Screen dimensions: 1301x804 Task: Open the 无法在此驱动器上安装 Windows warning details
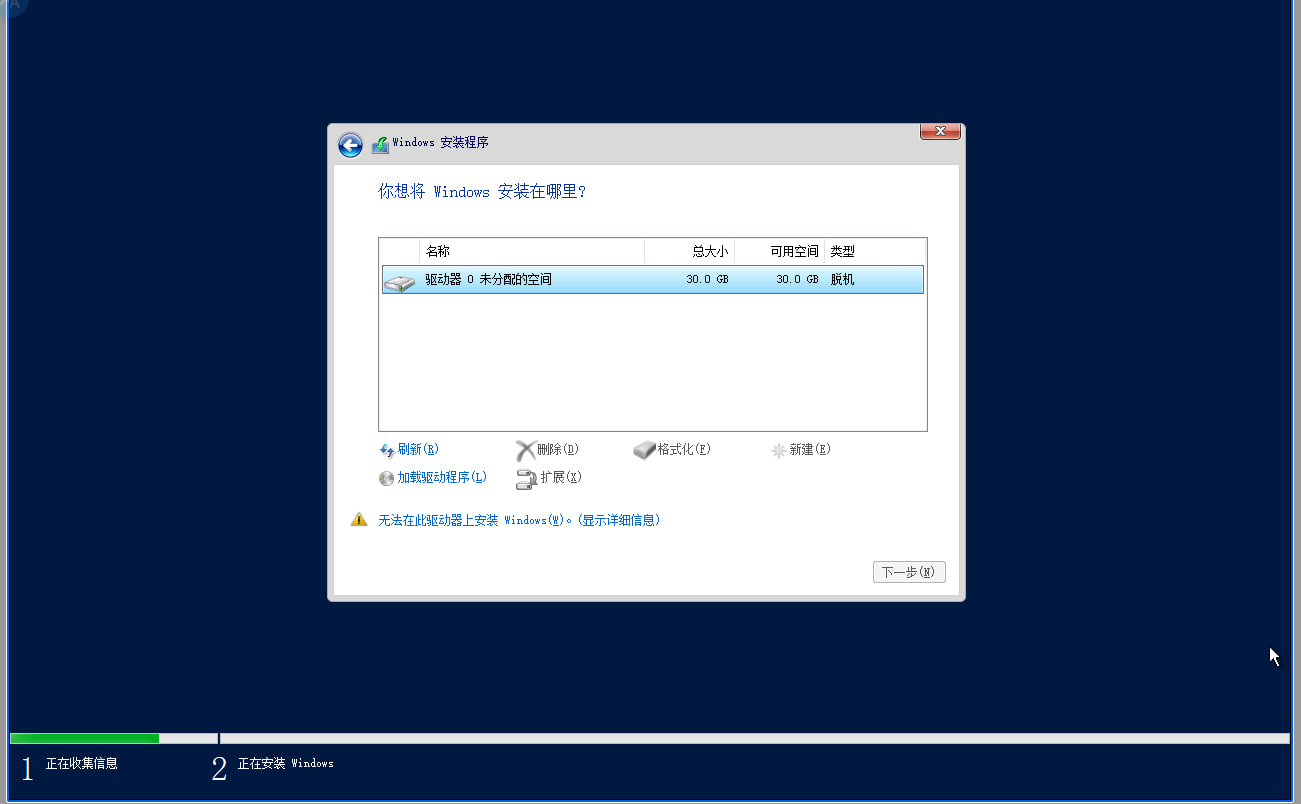[519, 520]
